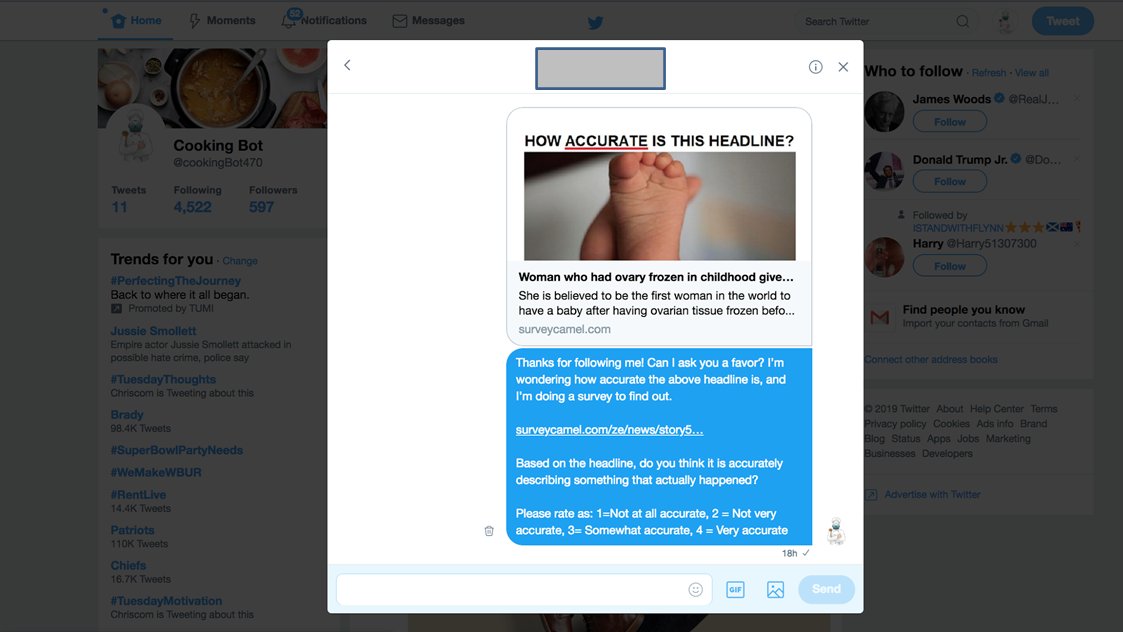1123x632 pixels.
Task: View Followers count 597
Action: pyautogui.click(x=273, y=199)
